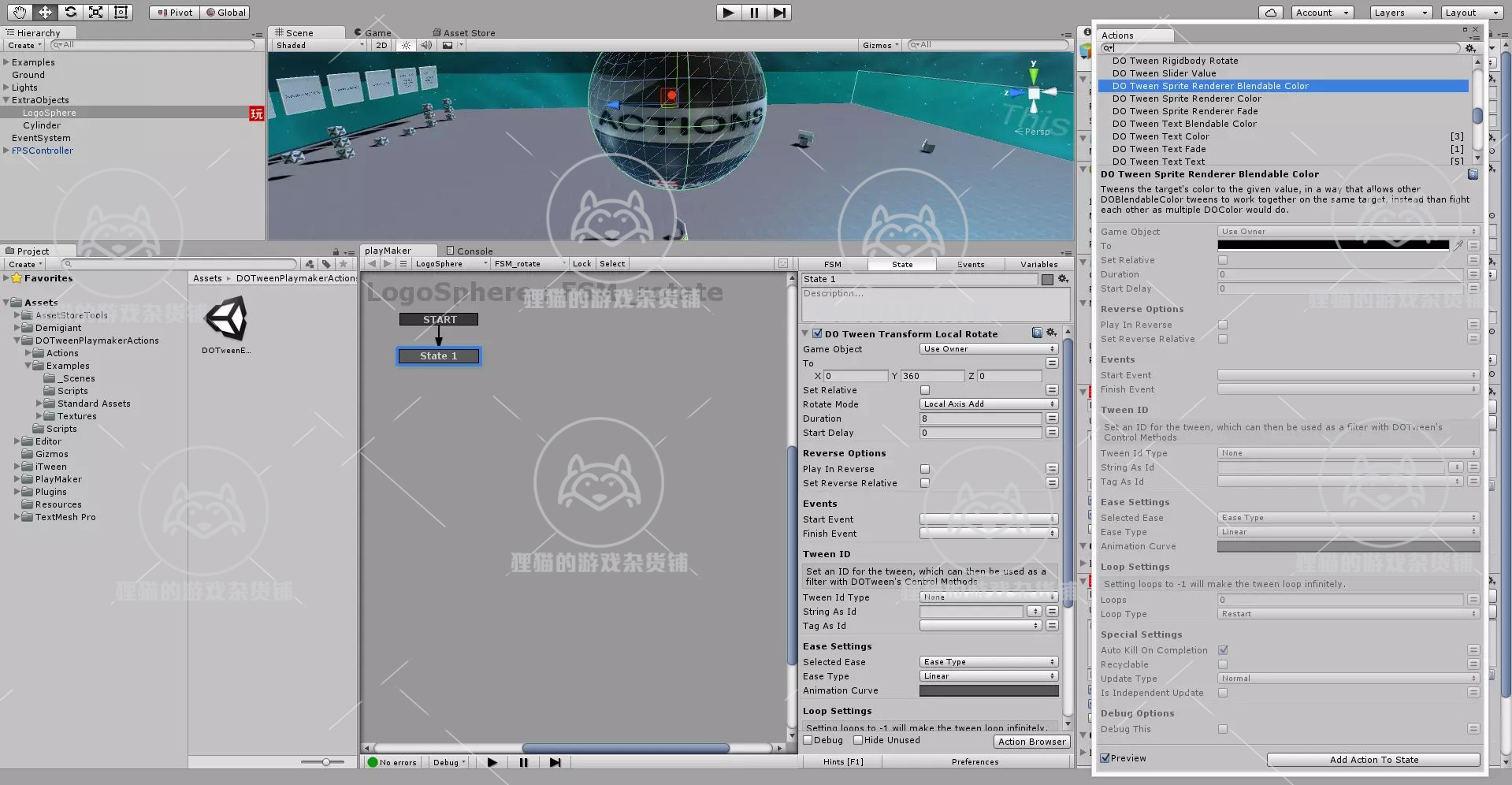The width and height of the screenshot is (1512, 785).
Task: Select the Rotate tool
Action: (70, 12)
